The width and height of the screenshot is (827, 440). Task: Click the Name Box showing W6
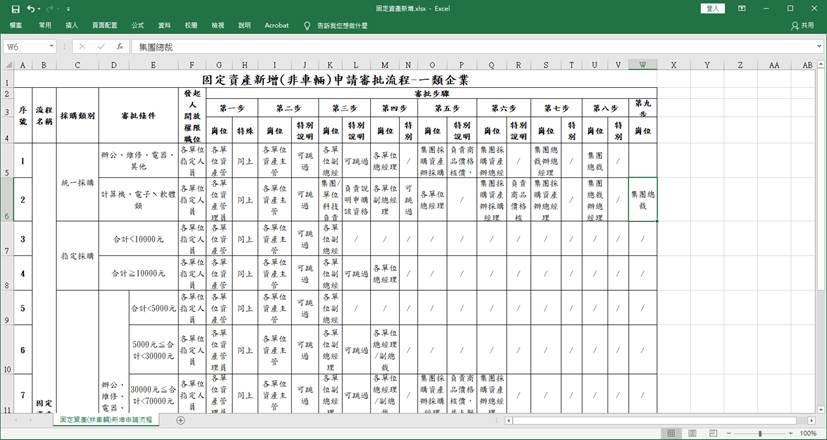(25, 47)
